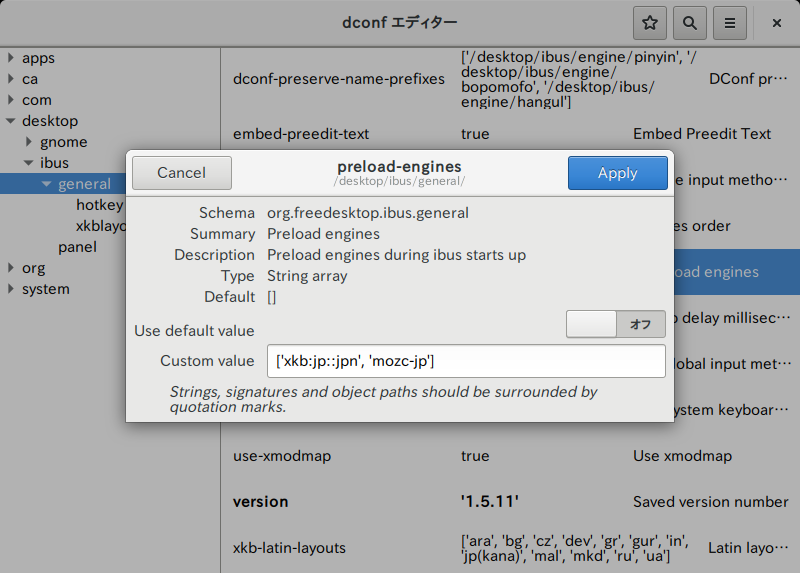Click the preload-engines dialog title
The width and height of the screenshot is (800, 573).
pos(399,167)
